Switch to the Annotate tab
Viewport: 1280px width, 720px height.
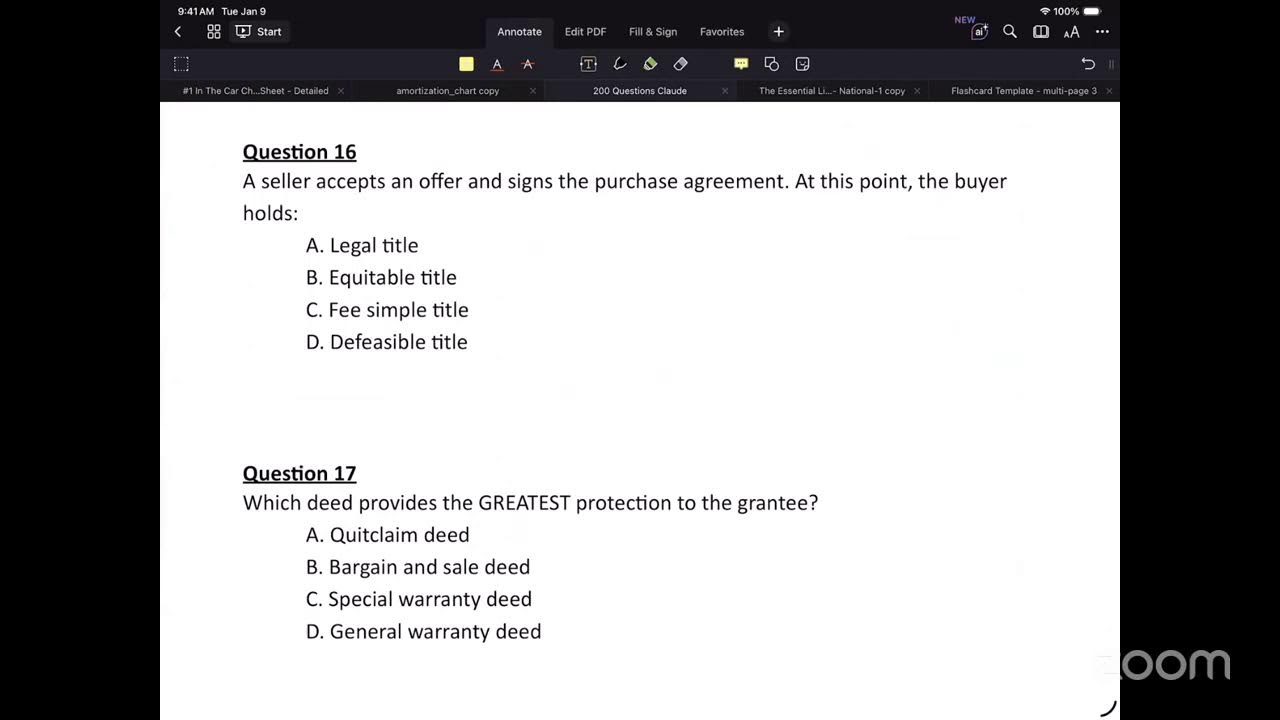coord(520,32)
